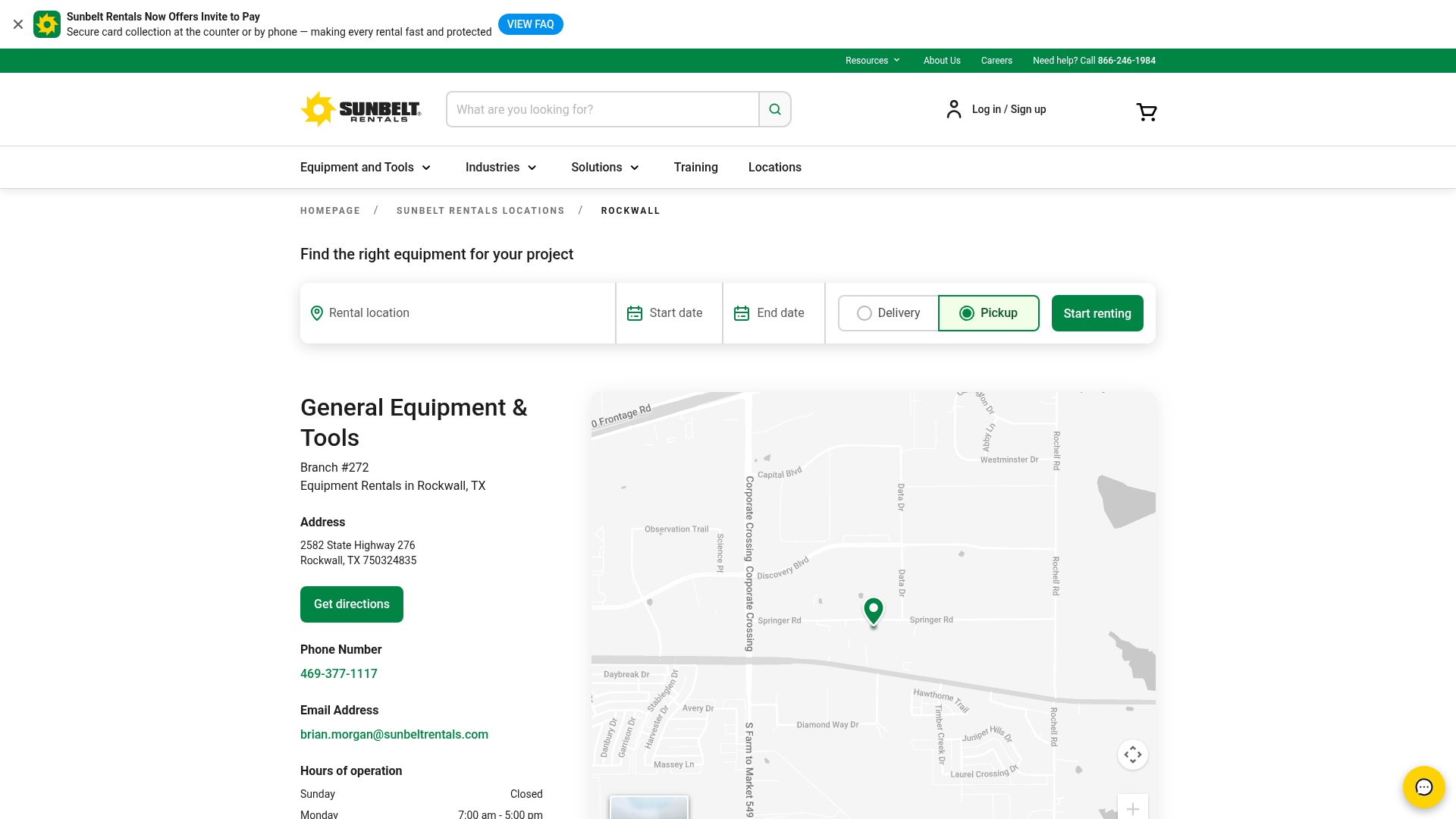Image resolution: width=1456 pixels, height=819 pixels.
Task: Dismiss the Invite to Pay banner
Action: tap(17, 24)
